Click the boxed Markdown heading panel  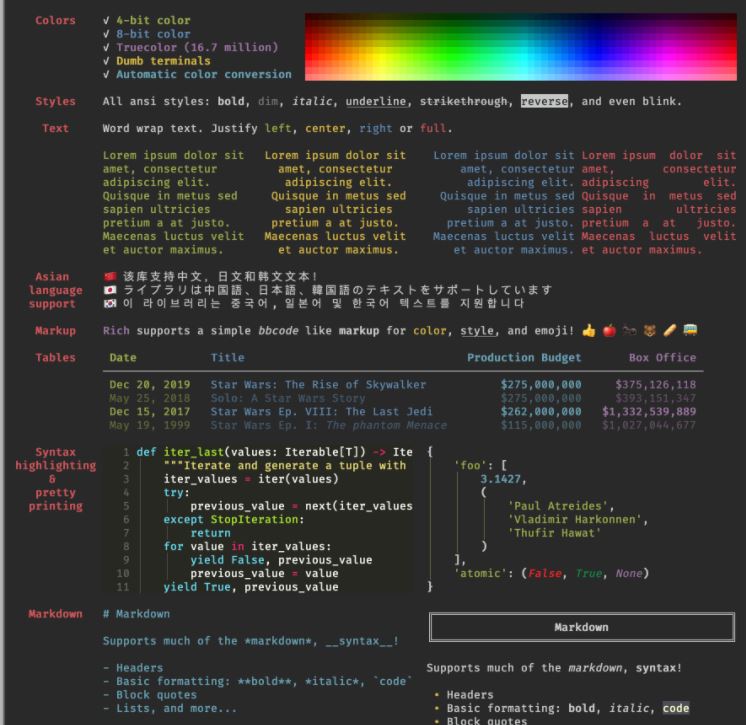(x=581, y=627)
